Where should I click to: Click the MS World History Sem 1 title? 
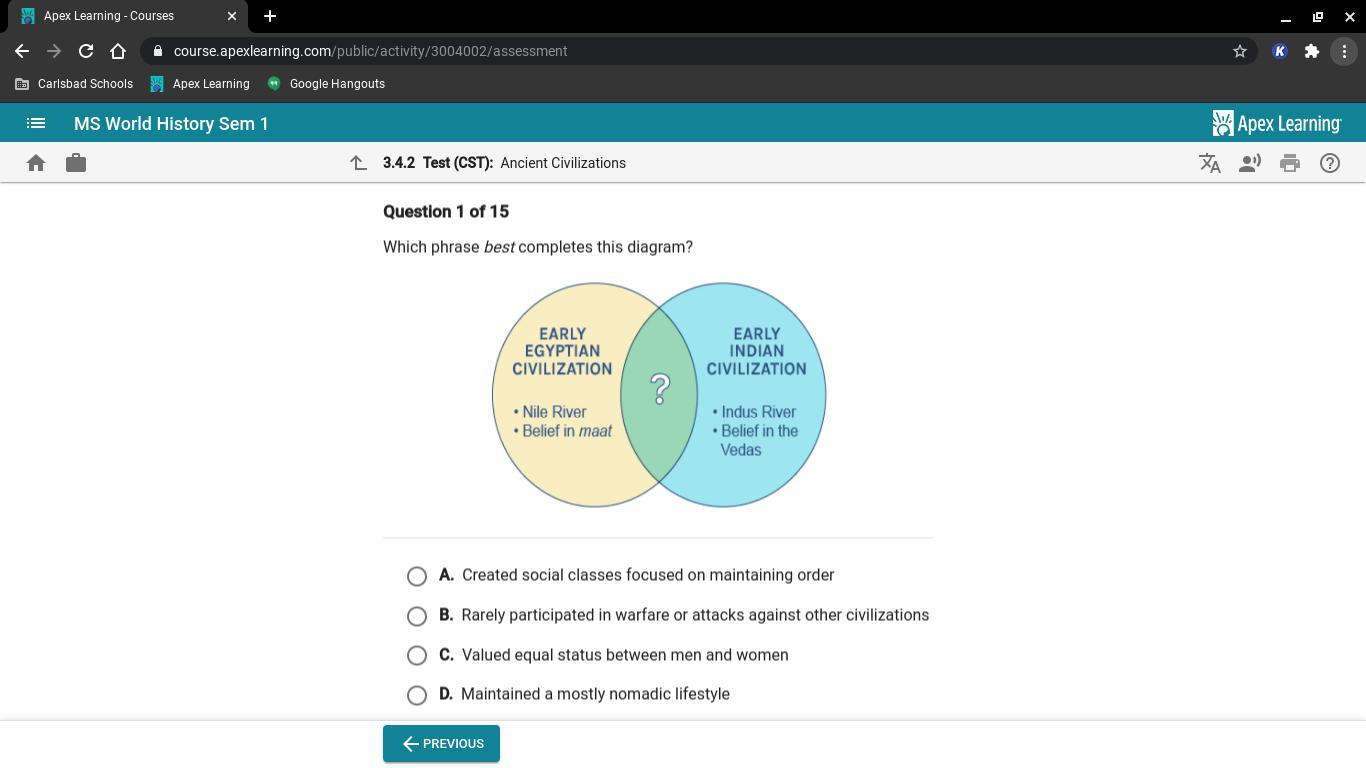[x=171, y=124]
